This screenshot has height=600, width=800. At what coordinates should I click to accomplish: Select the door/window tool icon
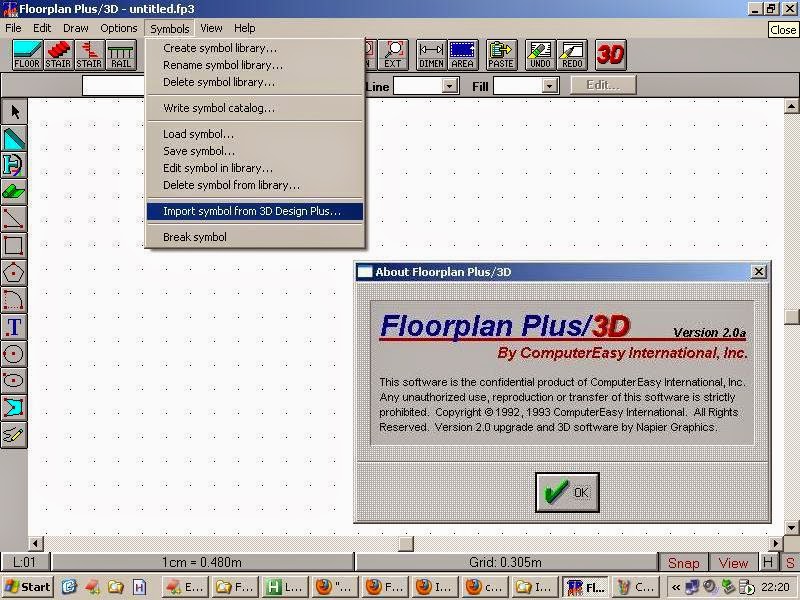point(14,166)
